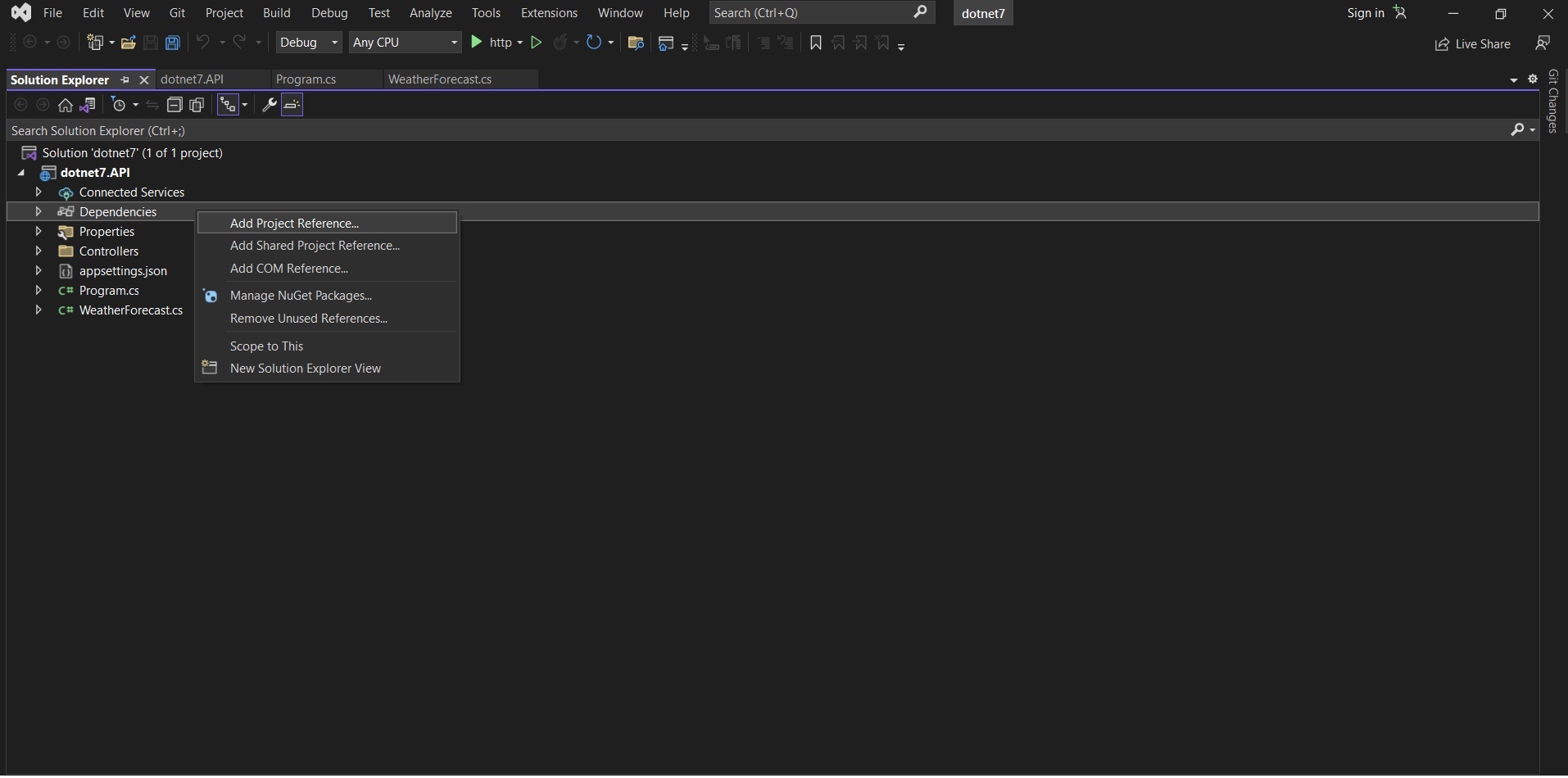
Task: Expand the WeatherForecast.cs node arrow
Action: (39, 310)
